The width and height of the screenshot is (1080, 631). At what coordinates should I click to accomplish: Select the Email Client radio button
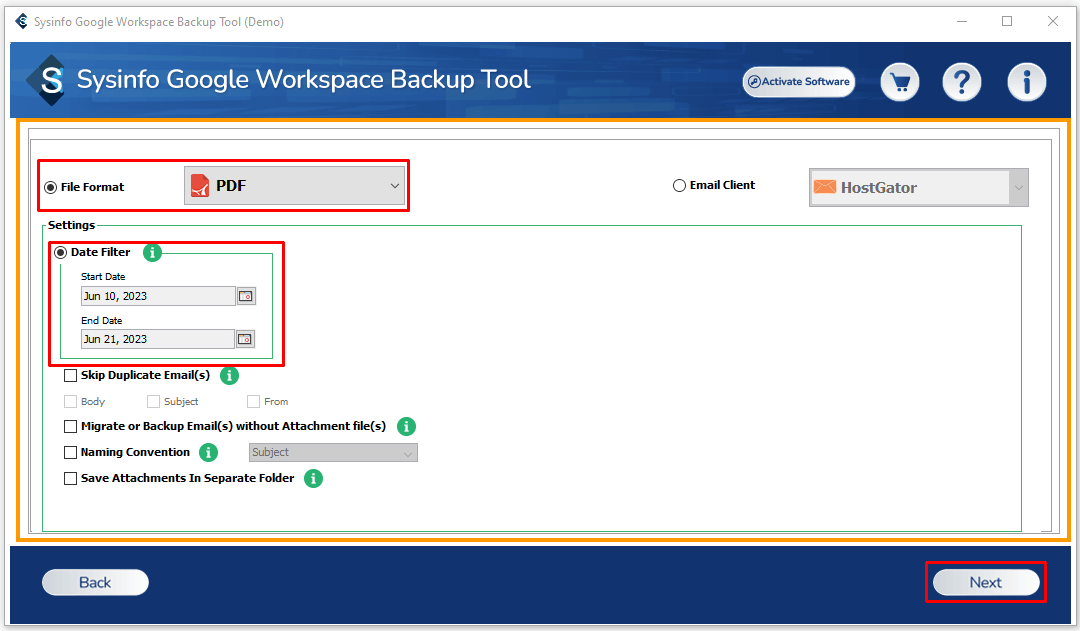(679, 185)
